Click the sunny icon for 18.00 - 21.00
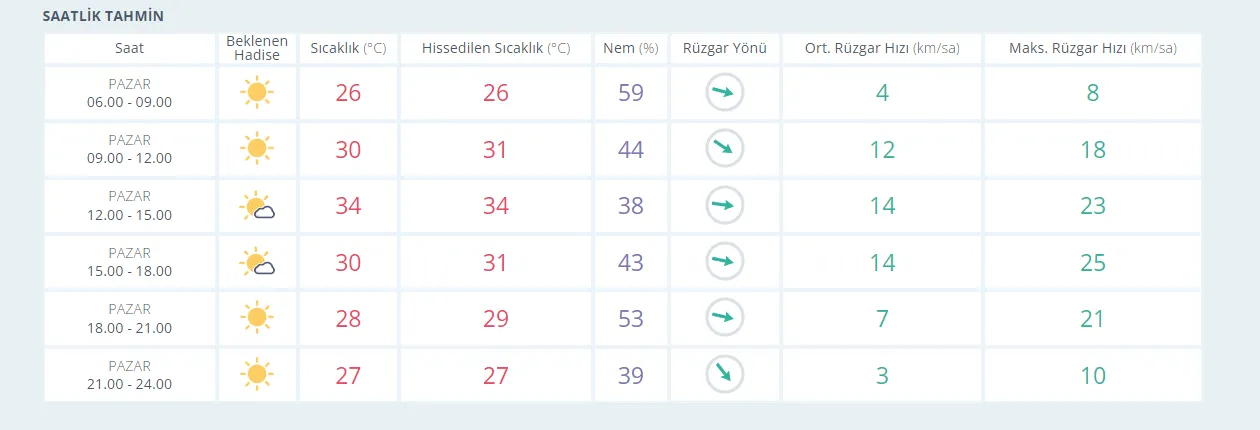 [x=257, y=319]
